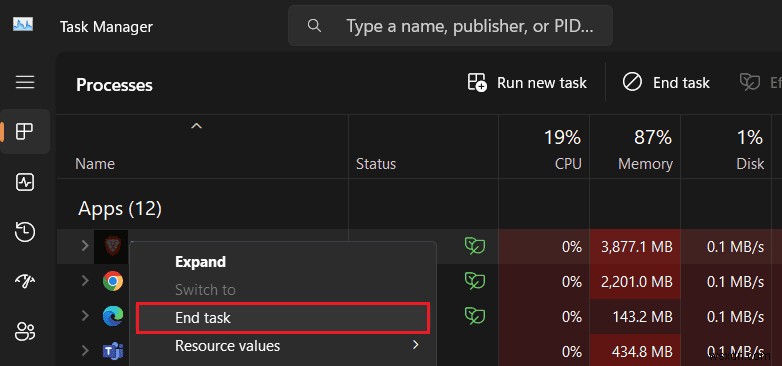782x366 pixels.
Task: Click efficiency leaf icon in 143.2 MB row
Action: click(x=475, y=316)
